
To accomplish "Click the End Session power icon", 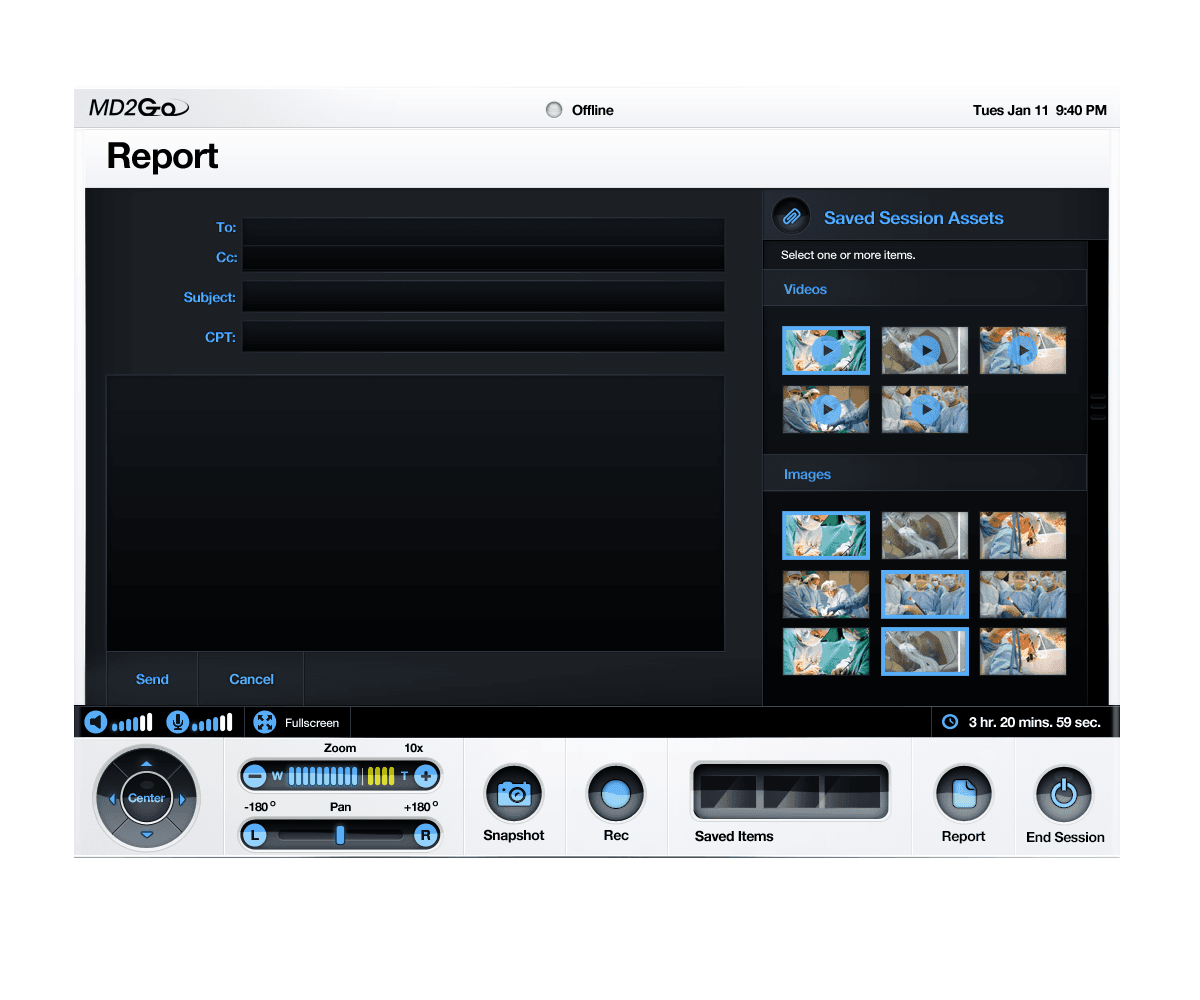I will point(1065,794).
